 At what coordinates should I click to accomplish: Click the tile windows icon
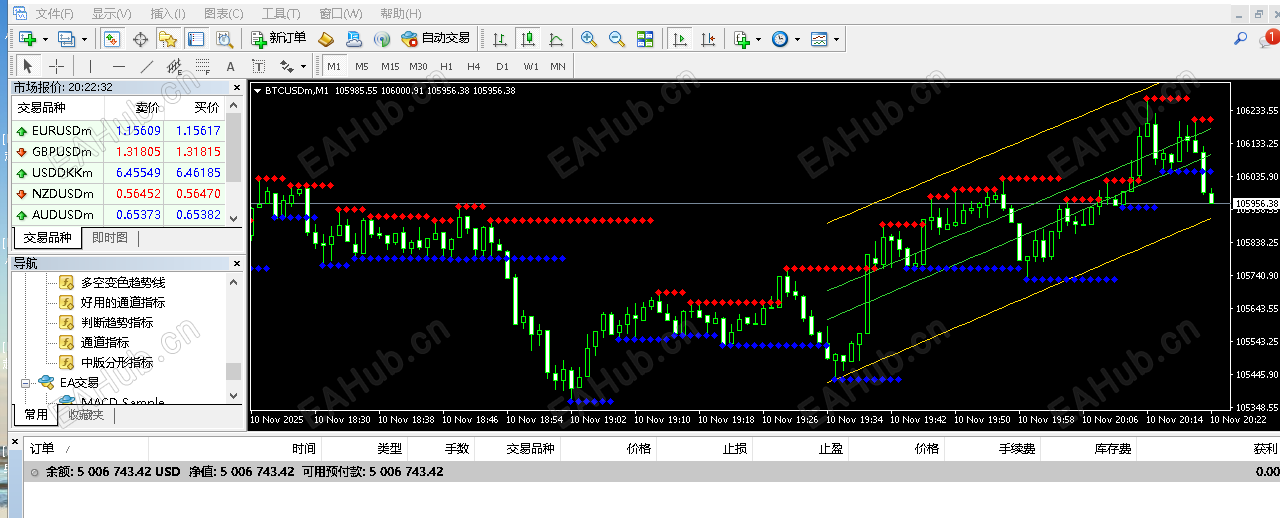(645, 39)
